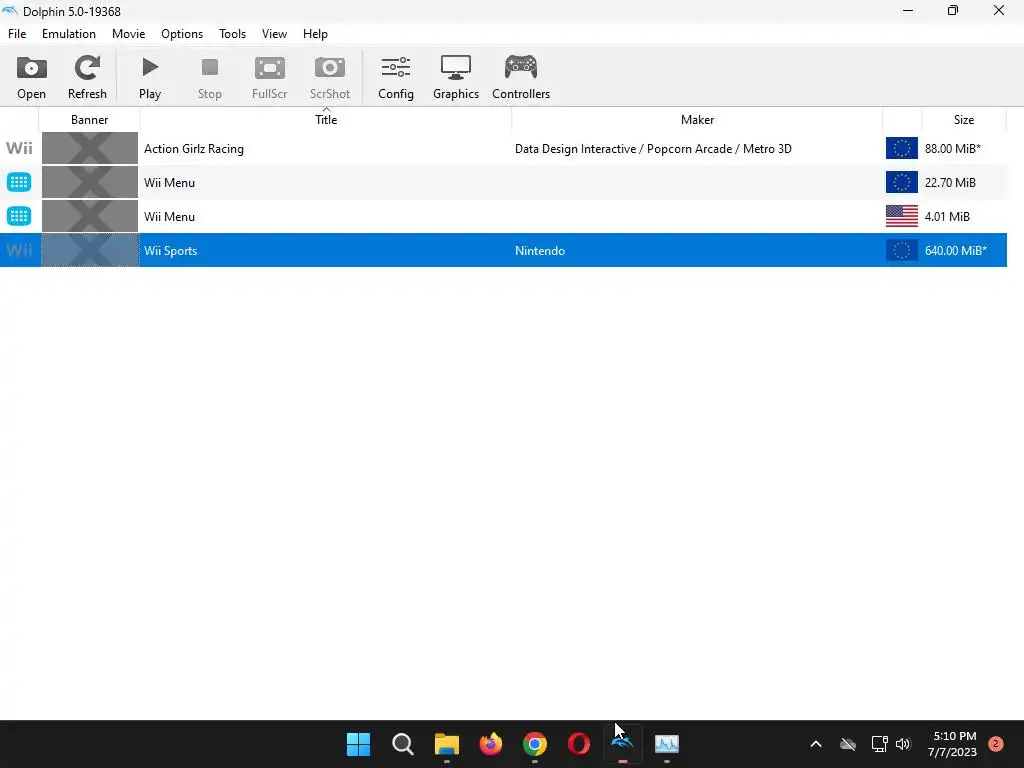The width and height of the screenshot is (1024, 768).
Task: Open the network tray icon
Action: 880,744
